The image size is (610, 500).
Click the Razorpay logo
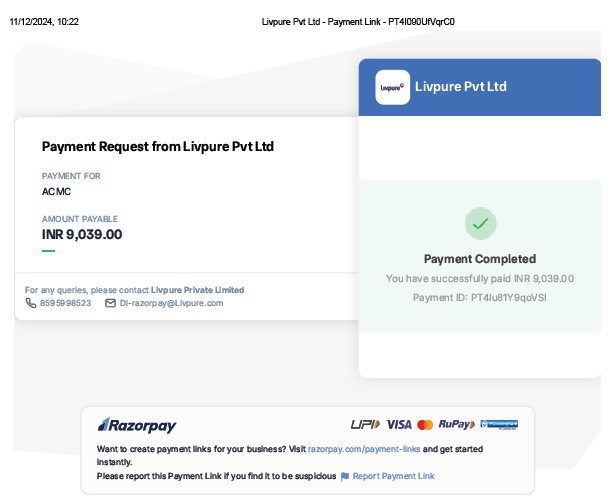click(137, 425)
